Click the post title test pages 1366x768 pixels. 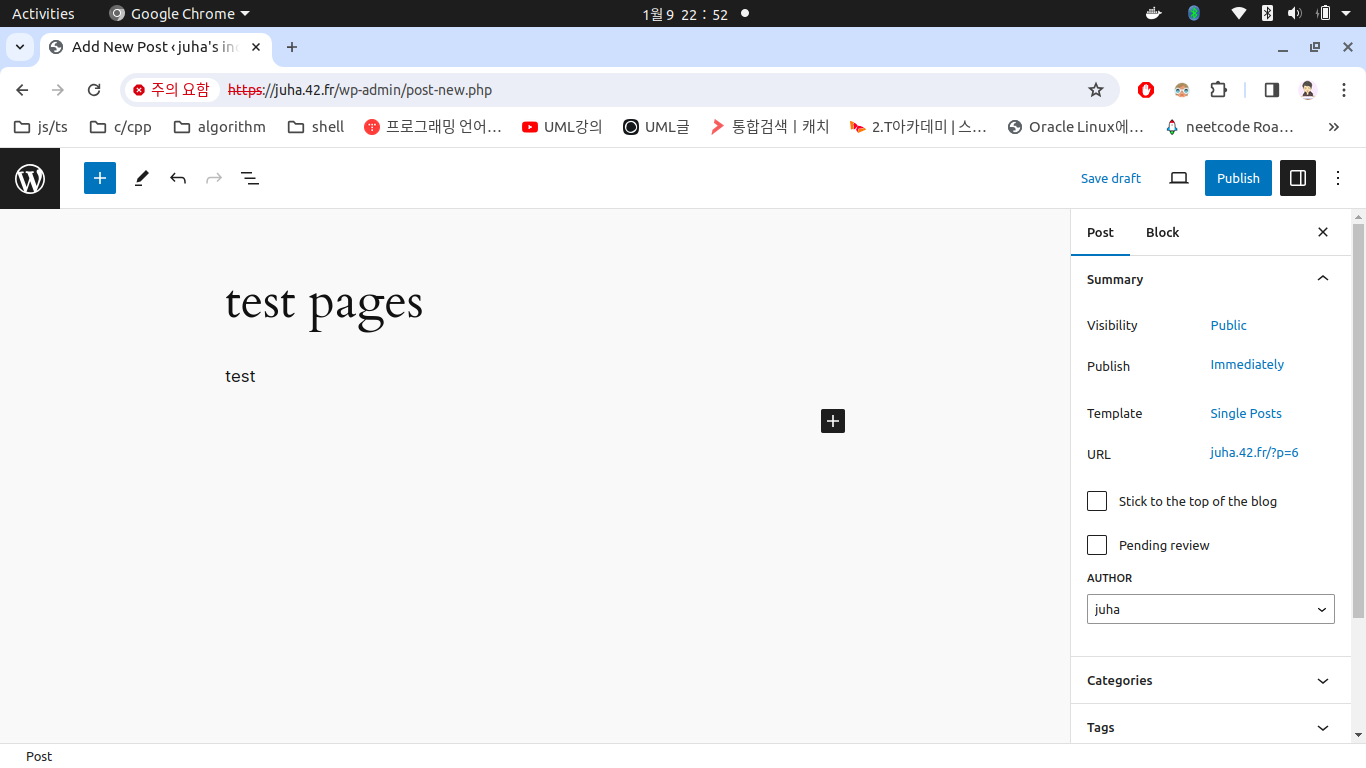[324, 304]
